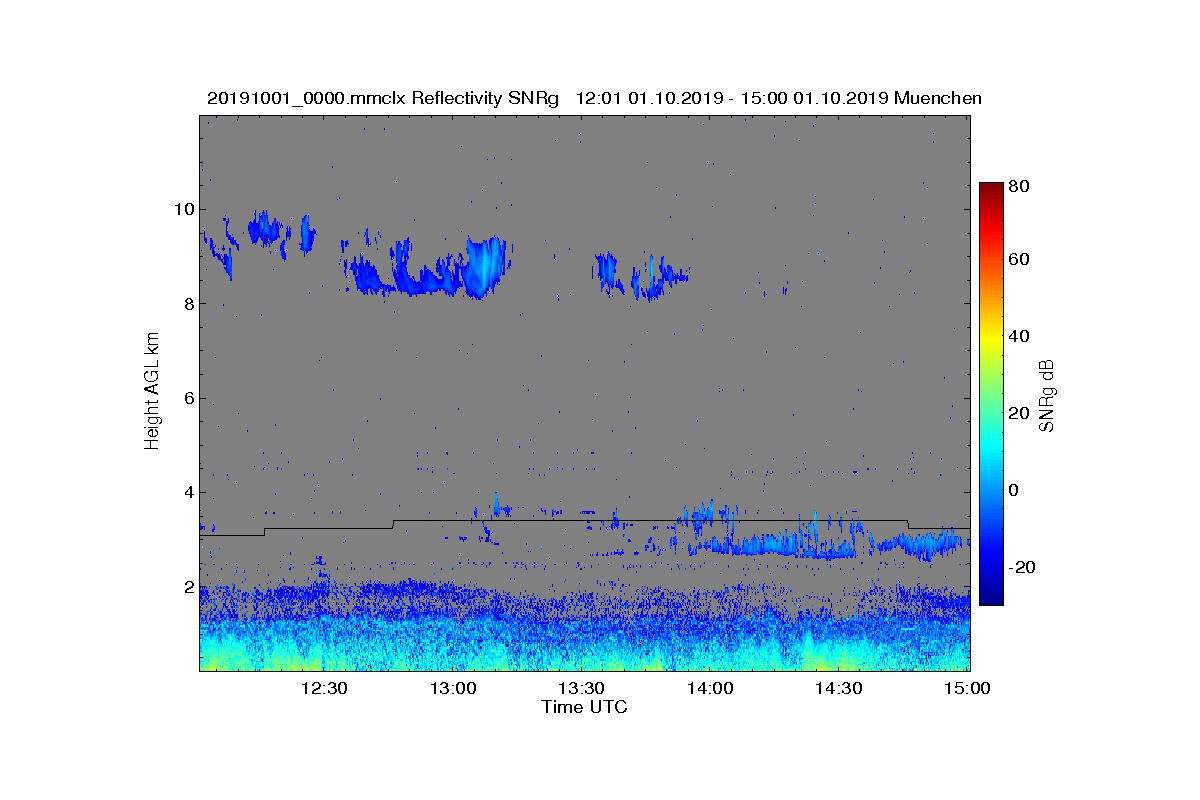Screen dimensions: 1200x800
Task: Click the SNRg colorbar gradient
Action: 990,394
